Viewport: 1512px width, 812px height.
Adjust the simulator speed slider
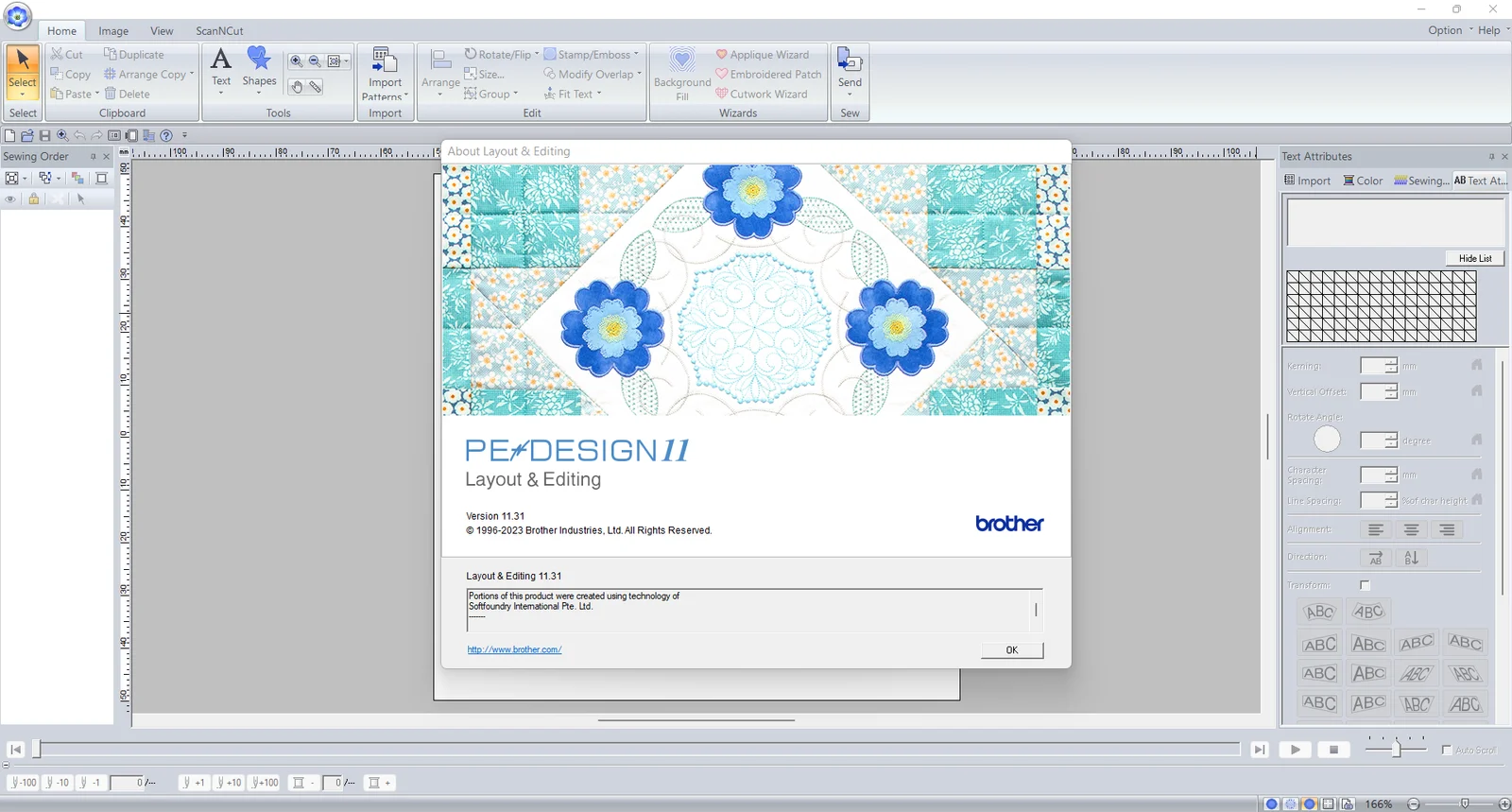point(1396,749)
